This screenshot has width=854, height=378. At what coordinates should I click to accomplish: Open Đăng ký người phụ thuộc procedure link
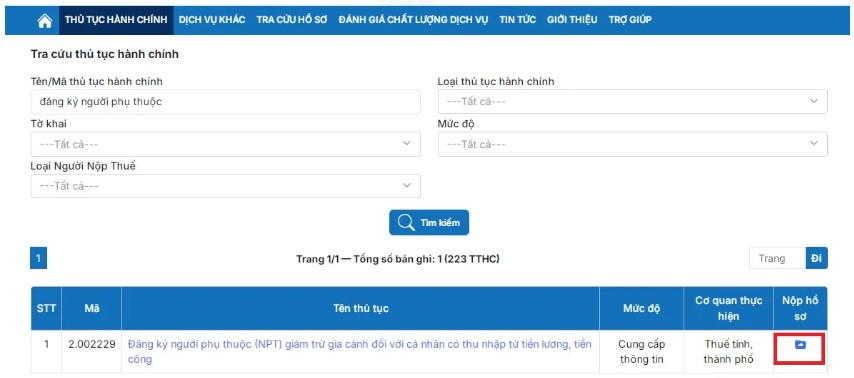[x=359, y=351]
